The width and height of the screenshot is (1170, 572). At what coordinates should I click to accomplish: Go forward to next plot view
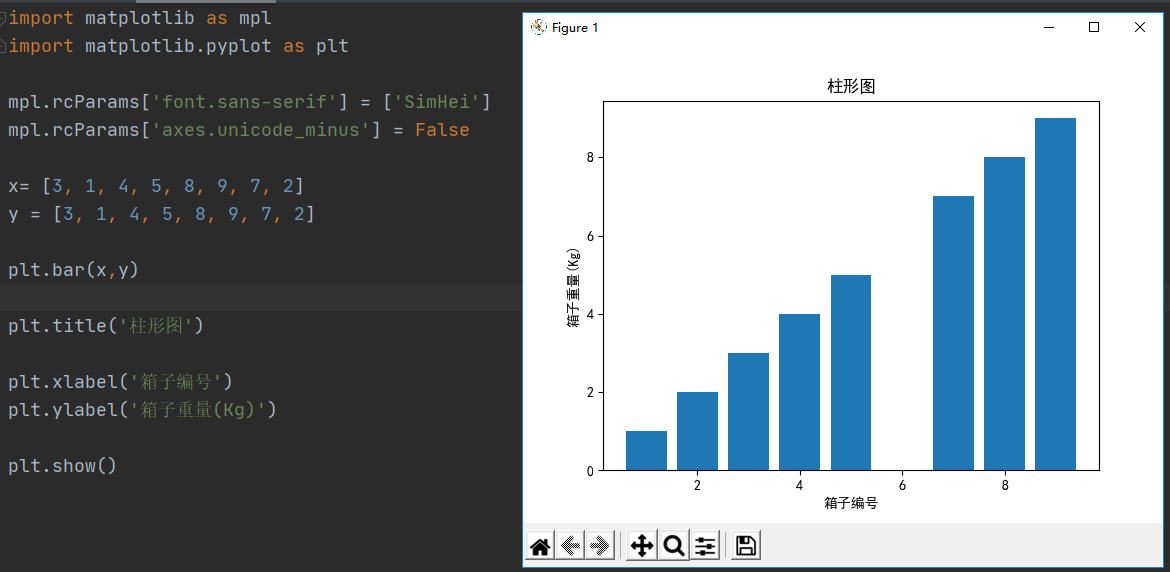point(599,547)
